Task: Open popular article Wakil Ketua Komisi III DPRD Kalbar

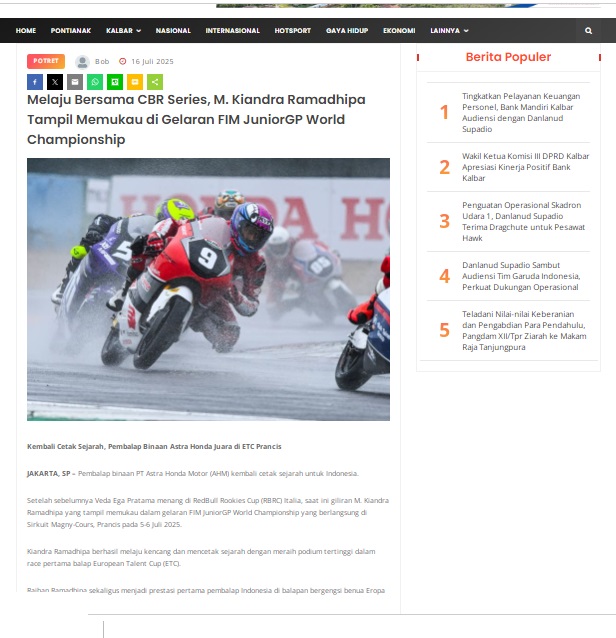Action: tap(525, 167)
